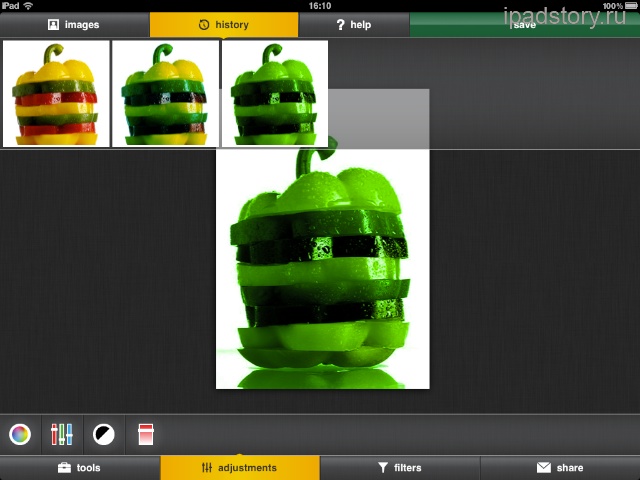
Task: Tap the Wi-Fi status icon
Action: coord(28,6)
